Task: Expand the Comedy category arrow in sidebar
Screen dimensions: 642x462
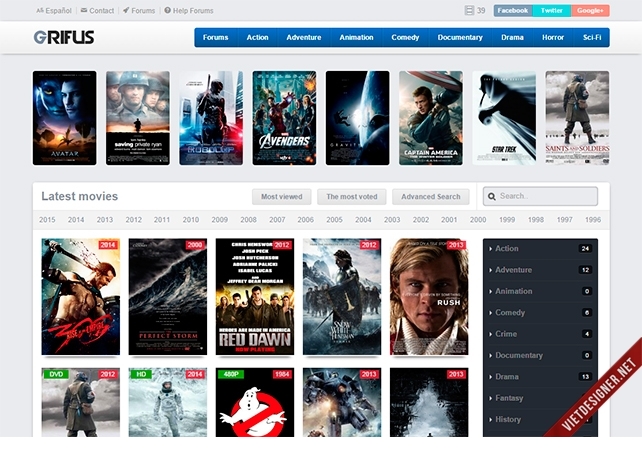Action: tap(491, 313)
